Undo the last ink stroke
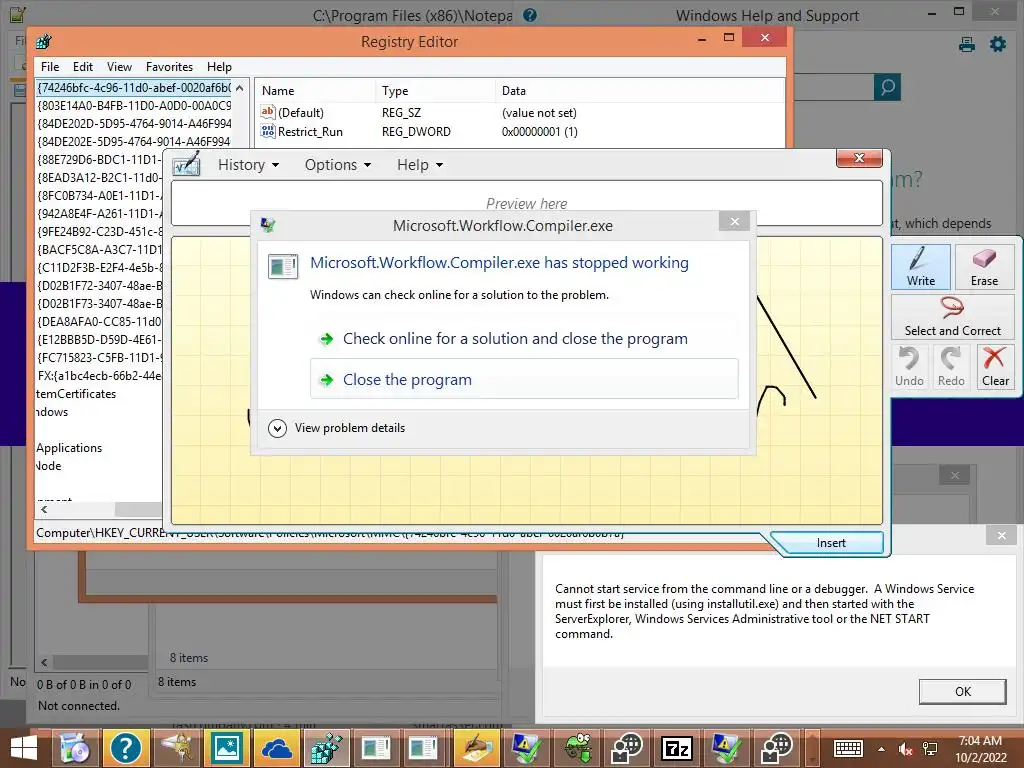 click(909, 366)
